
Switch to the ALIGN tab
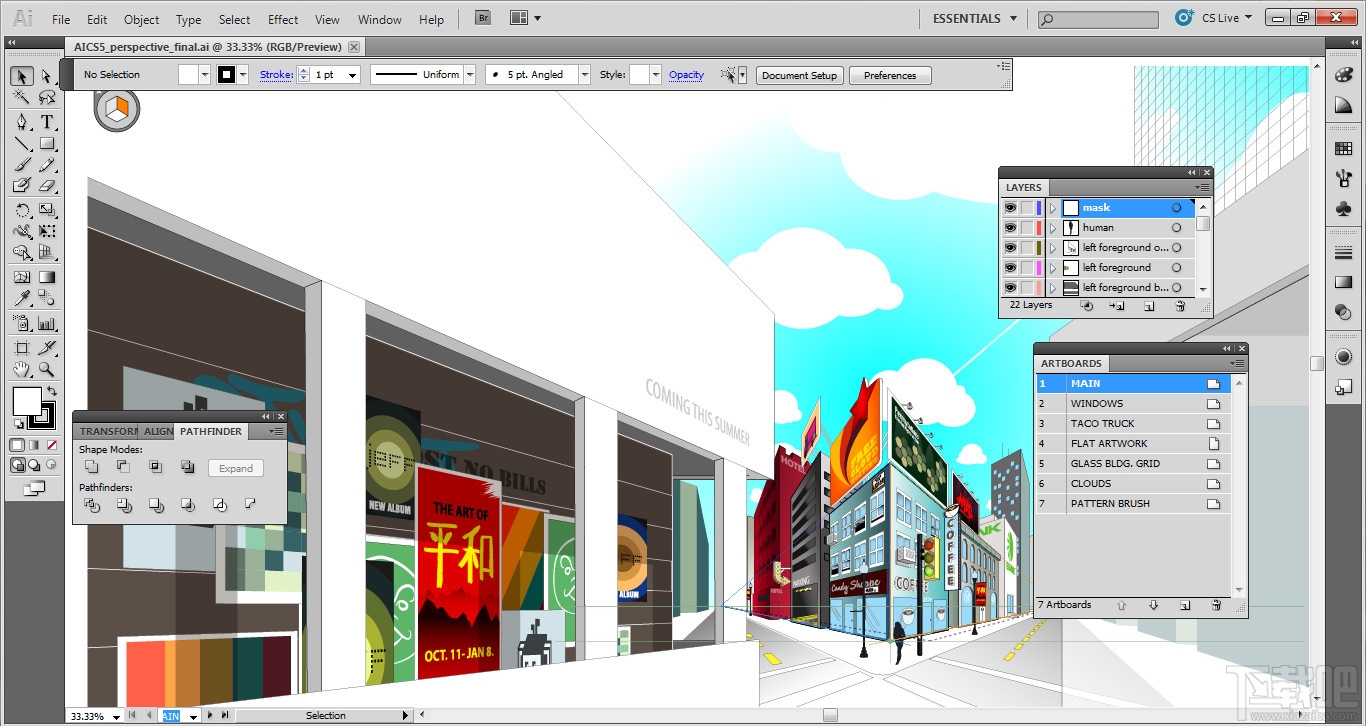pyautogui.click(x=158, y=432)
